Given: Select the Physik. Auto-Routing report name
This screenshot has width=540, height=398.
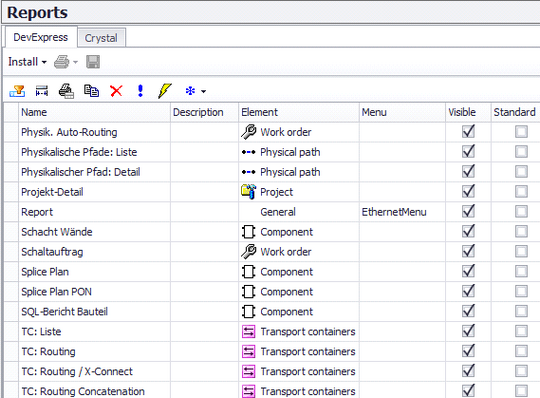Looking at the screenshot, I should tap(69, 132).
